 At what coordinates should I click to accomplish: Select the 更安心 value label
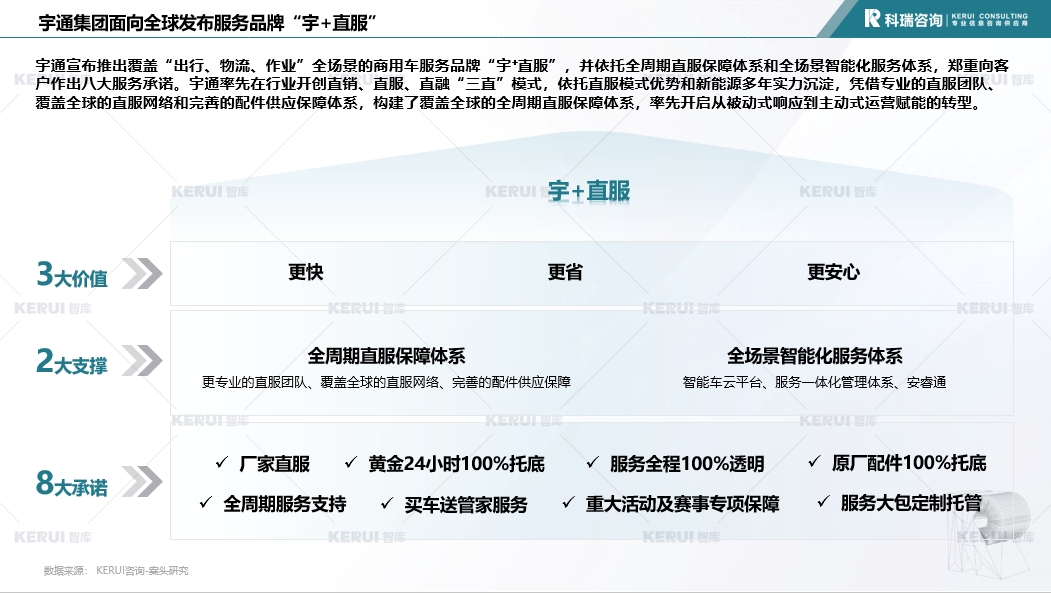(x=833, y=272)
